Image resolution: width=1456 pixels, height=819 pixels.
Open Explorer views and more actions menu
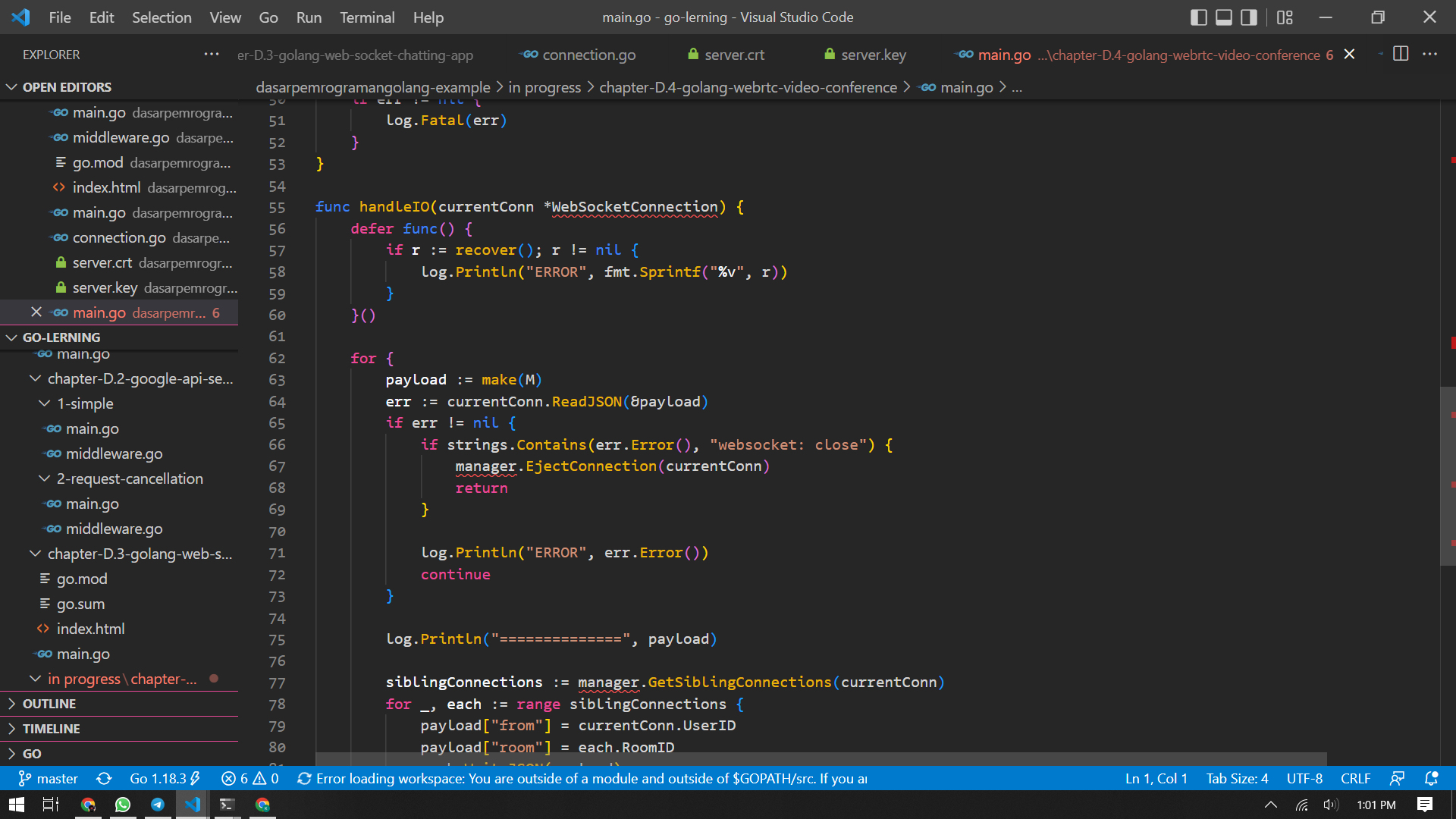click(212, 54)
